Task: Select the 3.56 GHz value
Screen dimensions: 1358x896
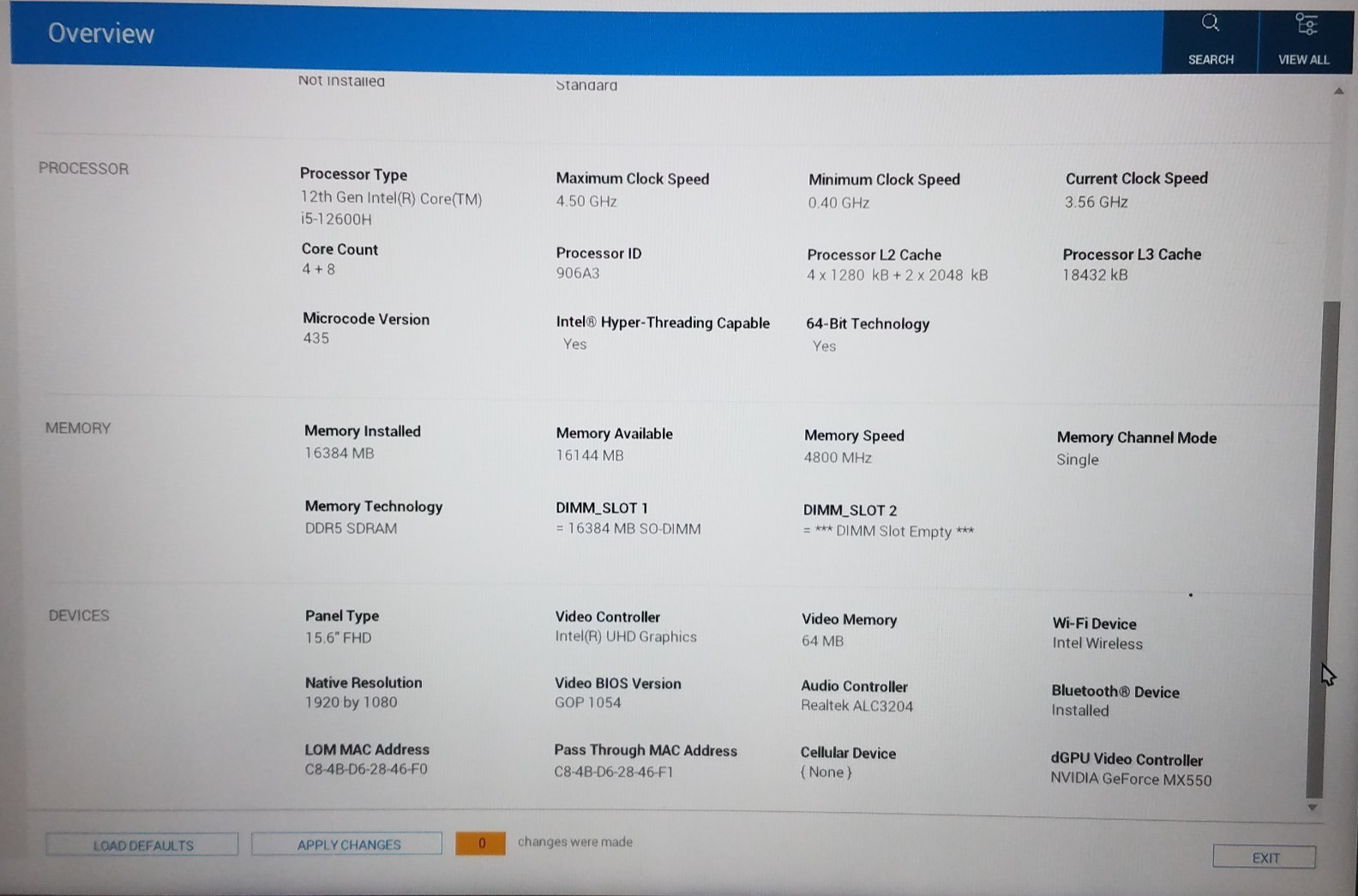Action: tap(1097, 202)
